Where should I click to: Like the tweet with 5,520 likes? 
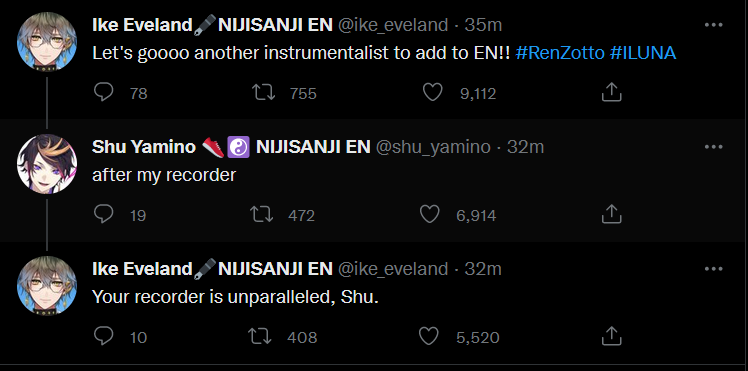point(428,336)
